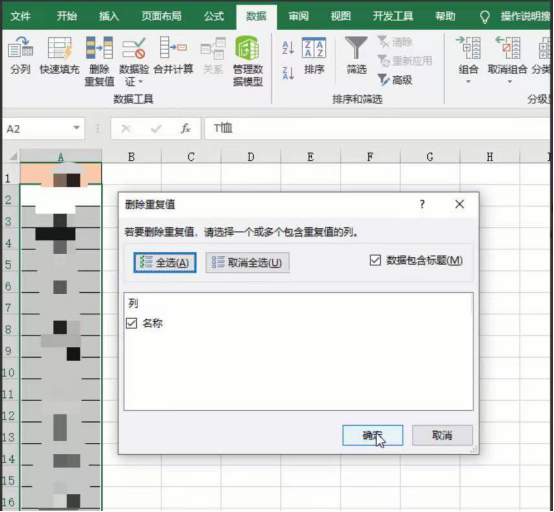Viewport: 554px width, 512px height.
Task: Click the select-all corner triangle
Action: coord(12,156)
